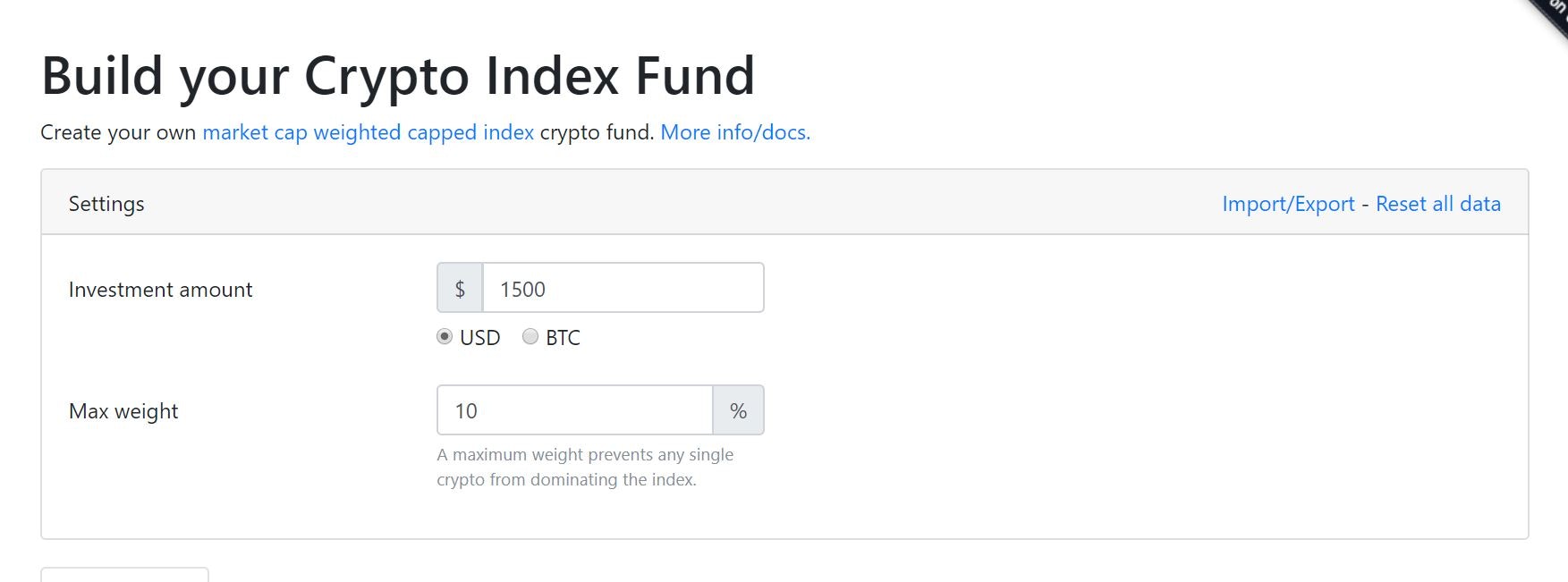The image size is (1568, 582).
Task: Click Reset all data
Action: click(x=1437, y=203)
